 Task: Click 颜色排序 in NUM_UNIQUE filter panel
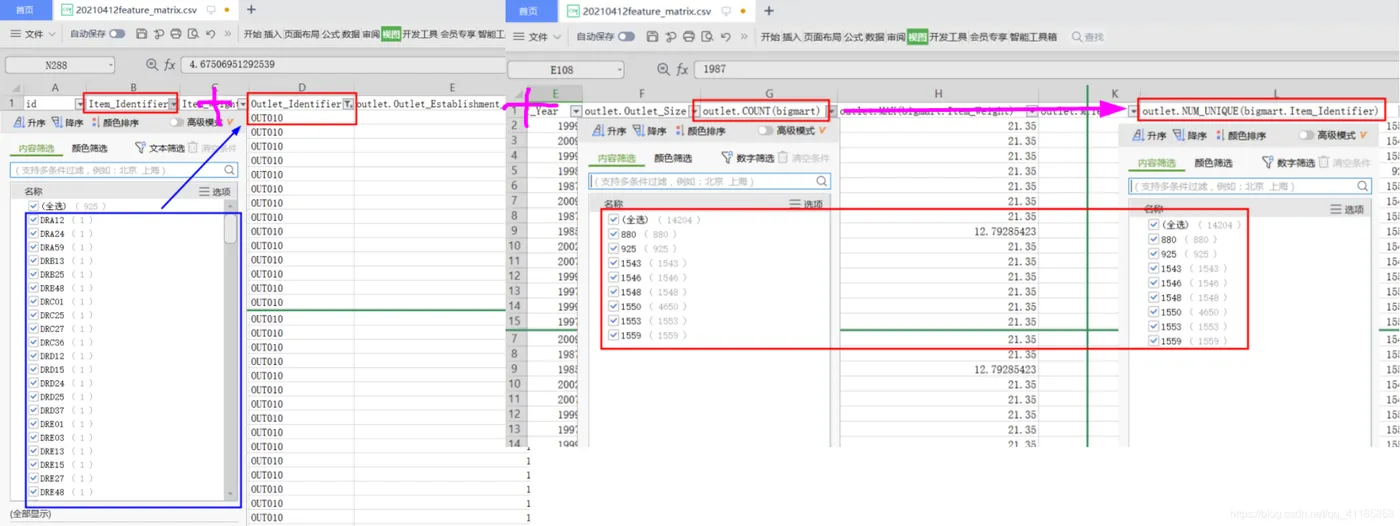click(x=1243, y=135)
